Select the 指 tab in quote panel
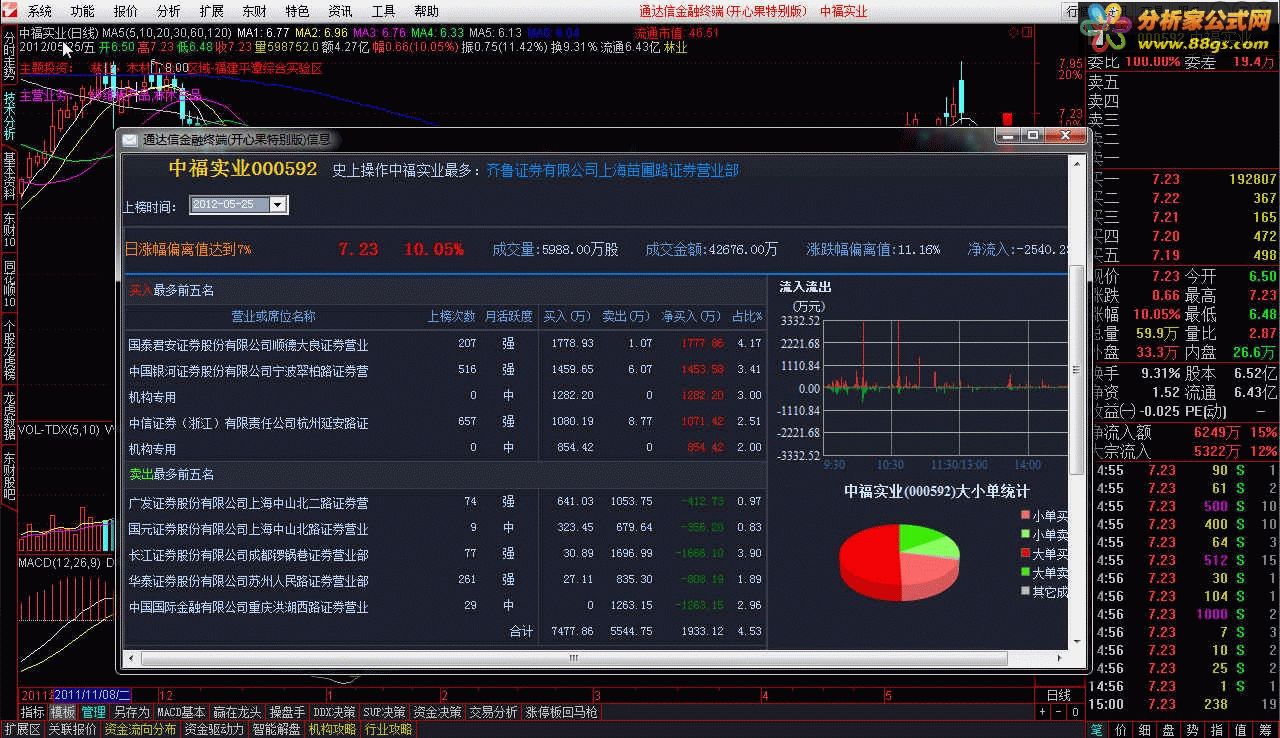 (x=1217, y=729)
